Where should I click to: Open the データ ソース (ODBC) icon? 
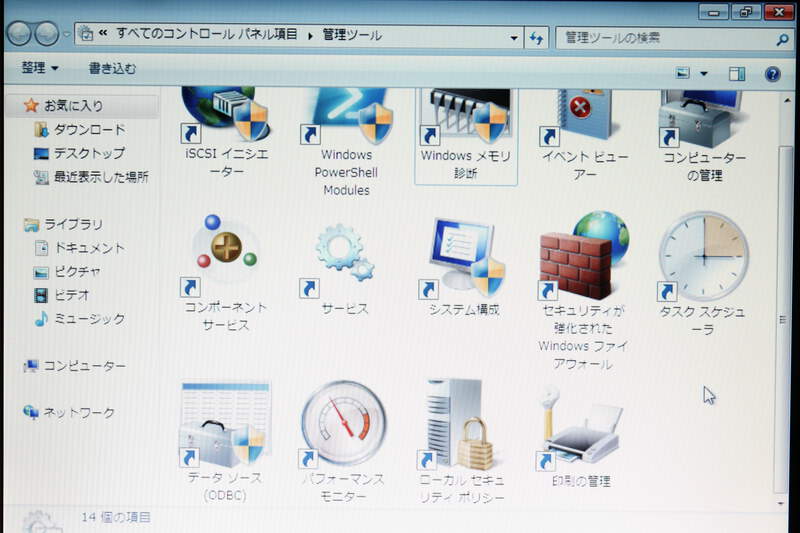(224, 424)
